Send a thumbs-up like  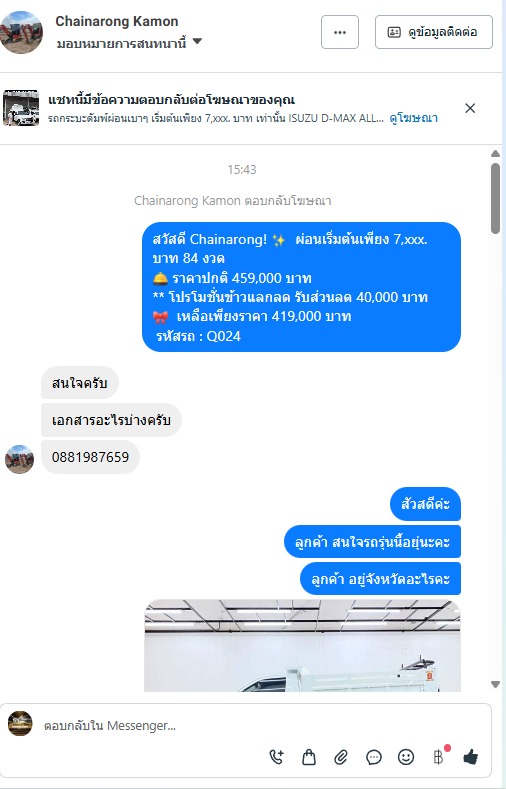(471, 756)
